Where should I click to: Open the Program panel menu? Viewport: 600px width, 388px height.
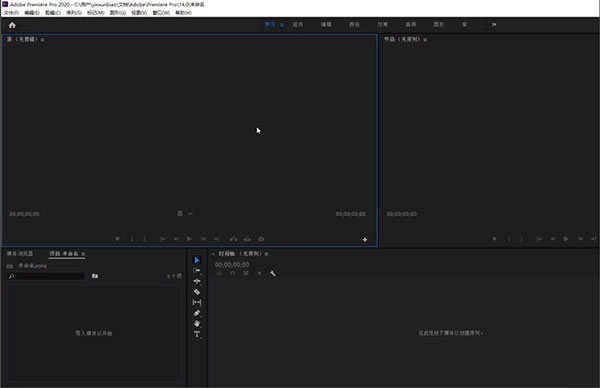(425, 40)
